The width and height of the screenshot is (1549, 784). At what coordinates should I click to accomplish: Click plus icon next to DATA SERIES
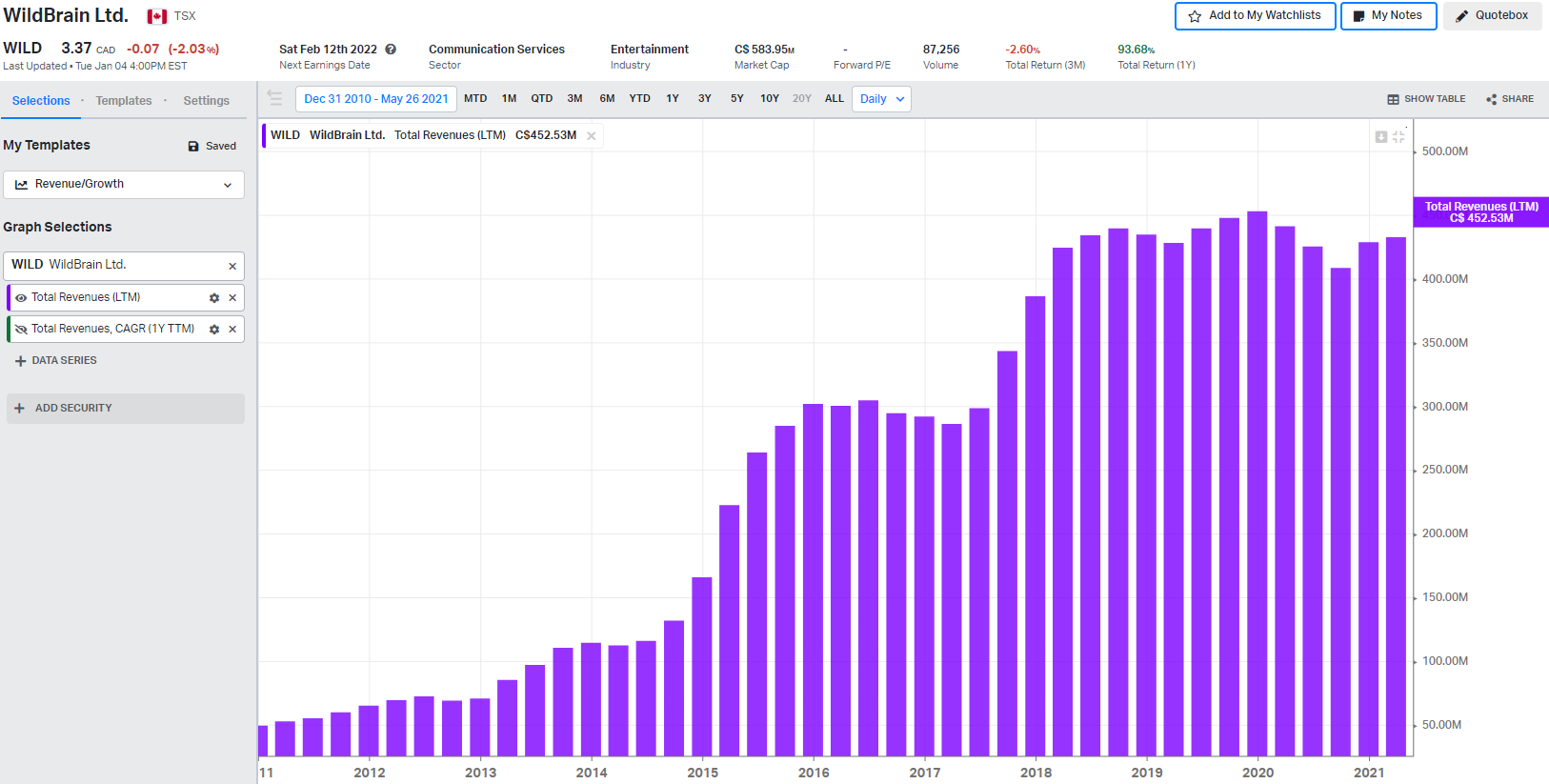tap(20, 361)
